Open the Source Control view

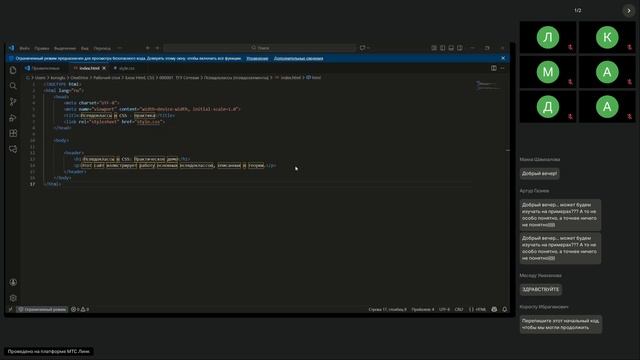pos(13,102)
